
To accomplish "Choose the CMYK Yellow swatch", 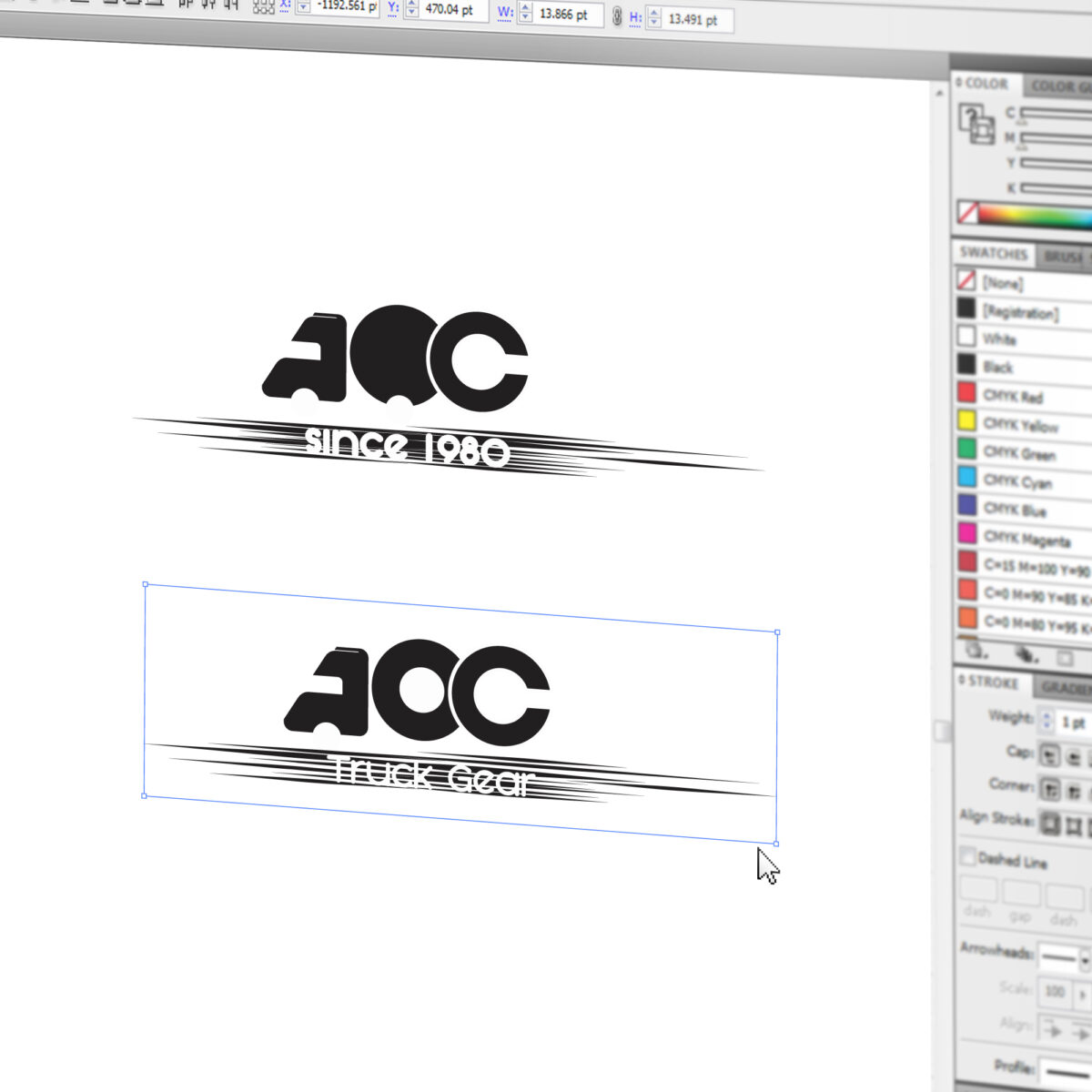I will tap(1025, 423).
